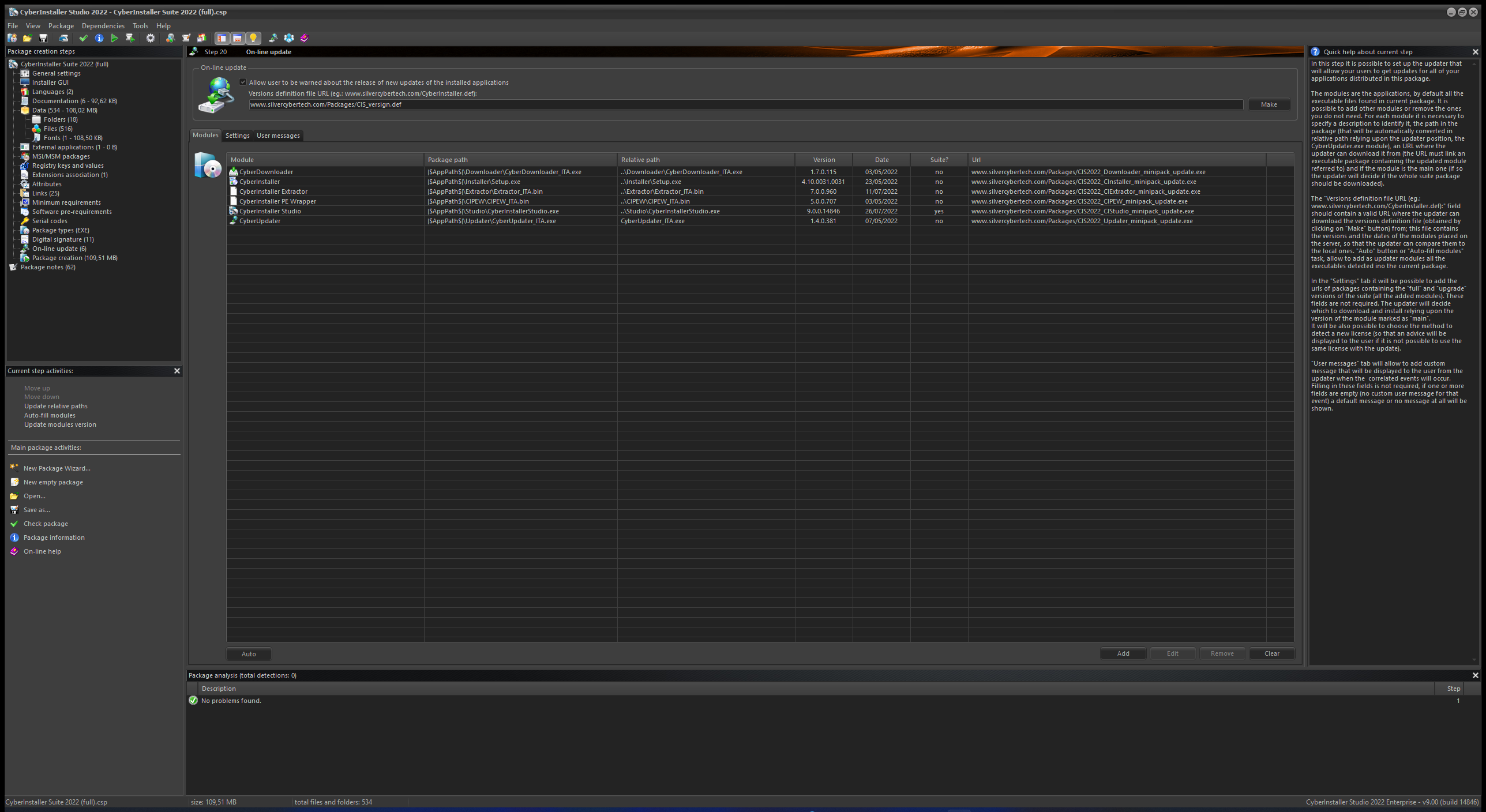Image resolution: width=1486 pixels, height=812 pixels.
Task: Click the New Package Wizard toolbar icon
Action: tap(12, 38)
